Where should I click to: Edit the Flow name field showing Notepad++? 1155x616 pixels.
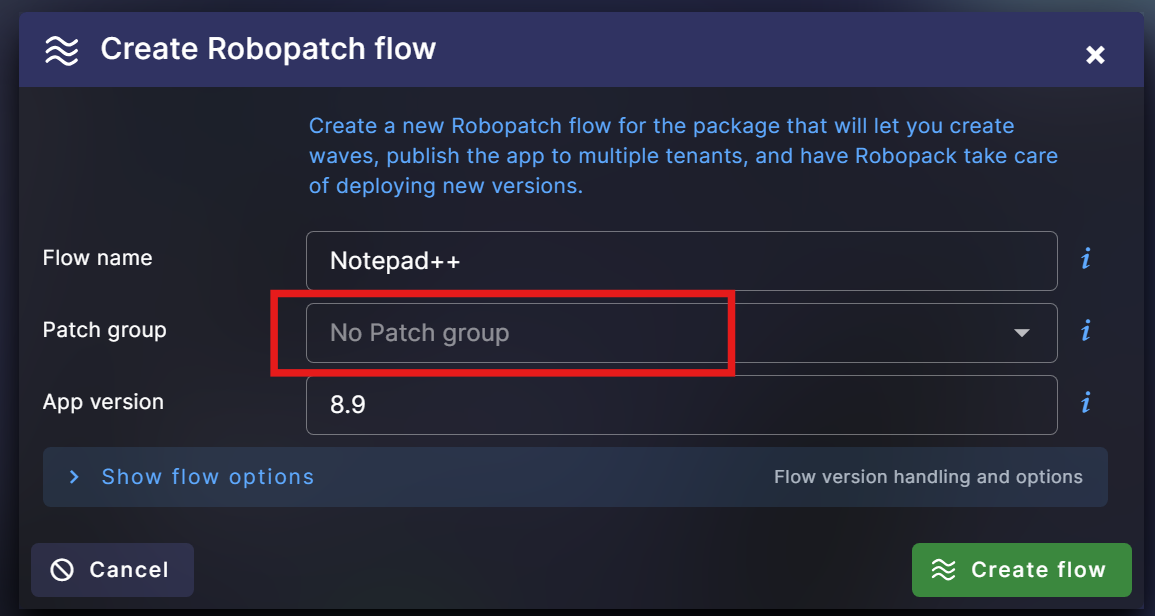681,259
